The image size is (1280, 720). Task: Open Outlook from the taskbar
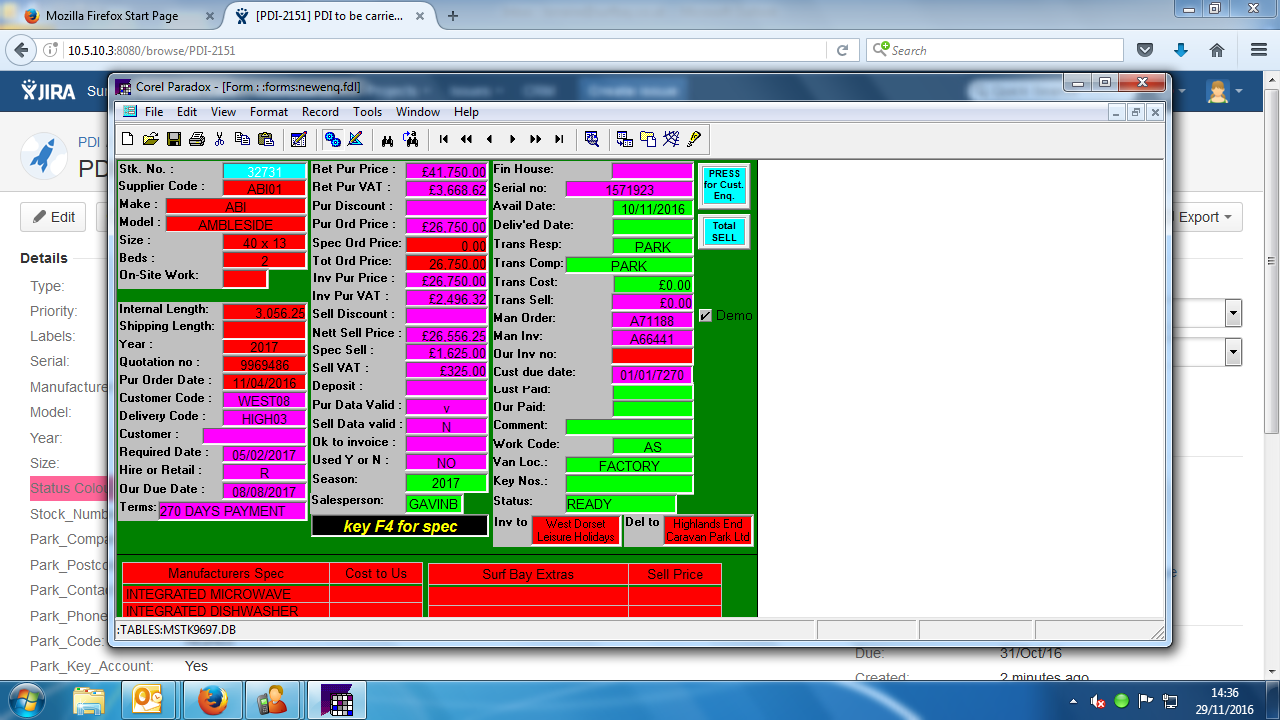(x=148, y=700)
